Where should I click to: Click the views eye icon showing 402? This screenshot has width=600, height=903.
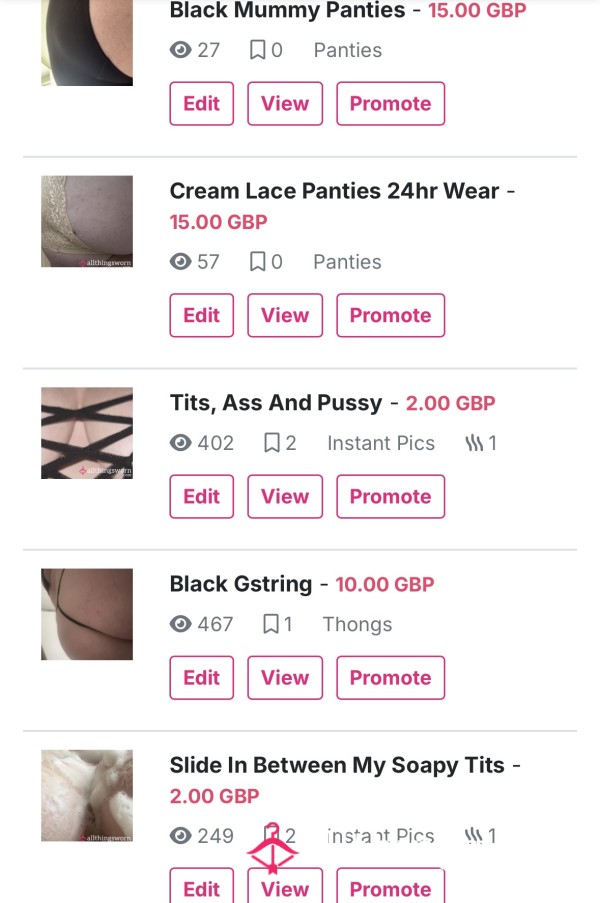pyautogui.click(x=180, y=443)
